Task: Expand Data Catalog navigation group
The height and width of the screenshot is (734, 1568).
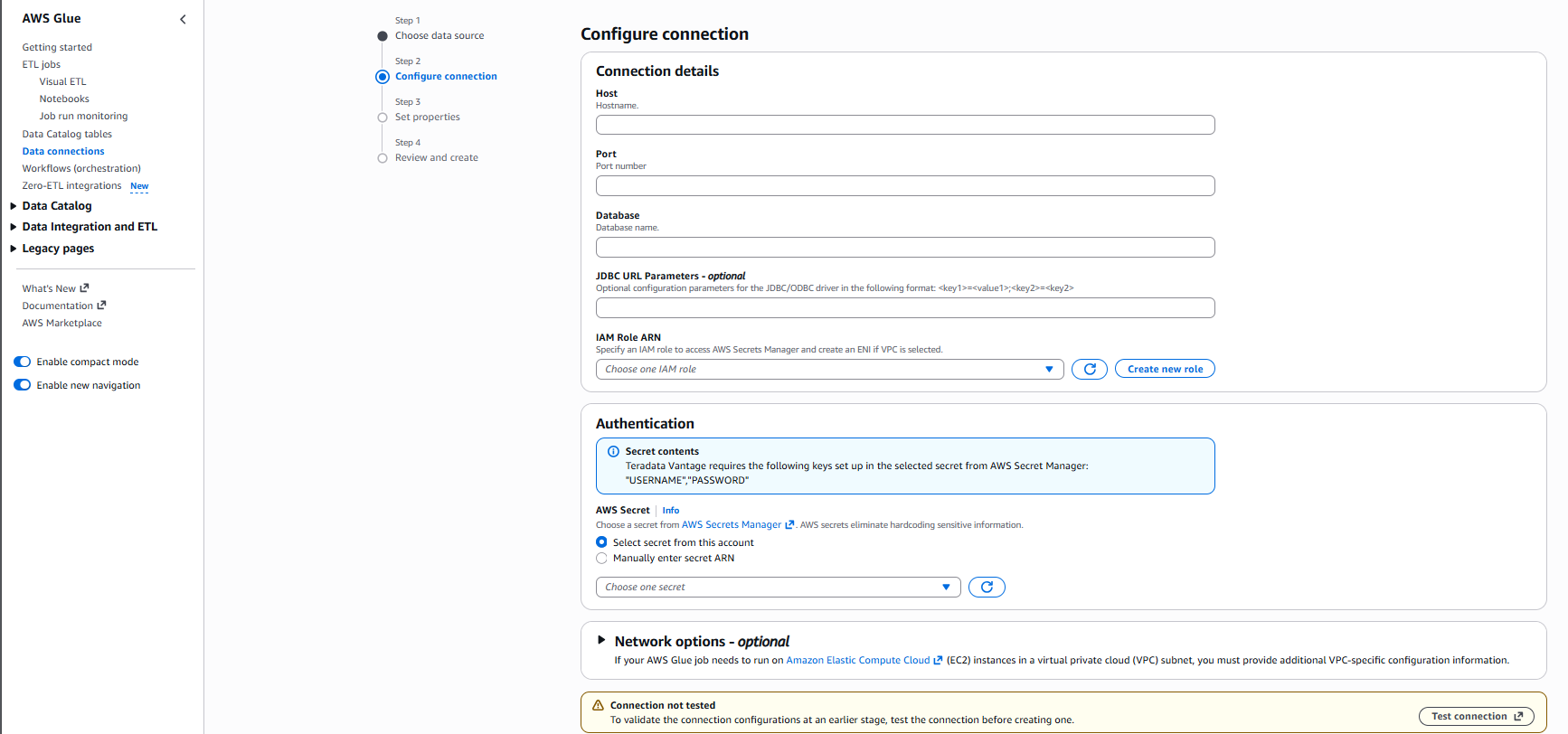Action: click(14, 206)
